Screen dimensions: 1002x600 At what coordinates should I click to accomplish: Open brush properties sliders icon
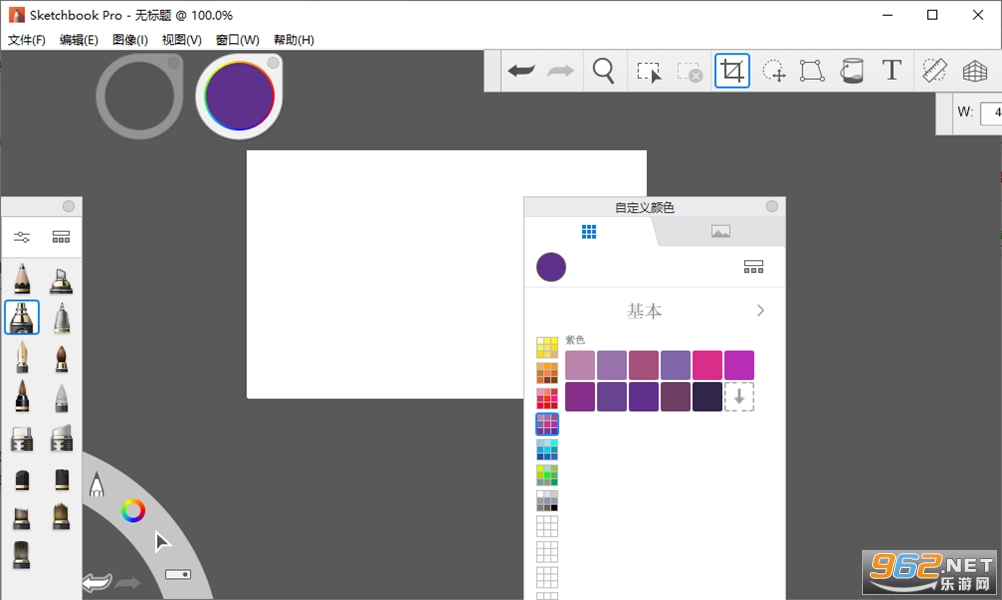pos(22,237)
